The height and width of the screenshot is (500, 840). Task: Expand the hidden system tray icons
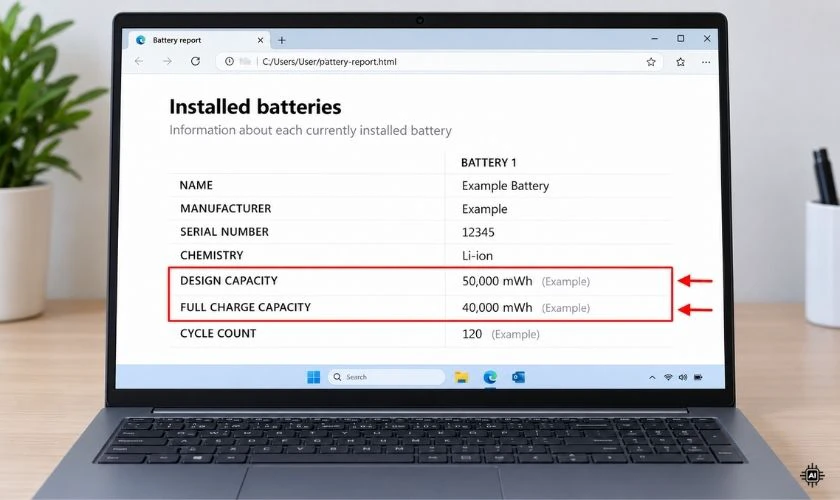coord(652,378)
